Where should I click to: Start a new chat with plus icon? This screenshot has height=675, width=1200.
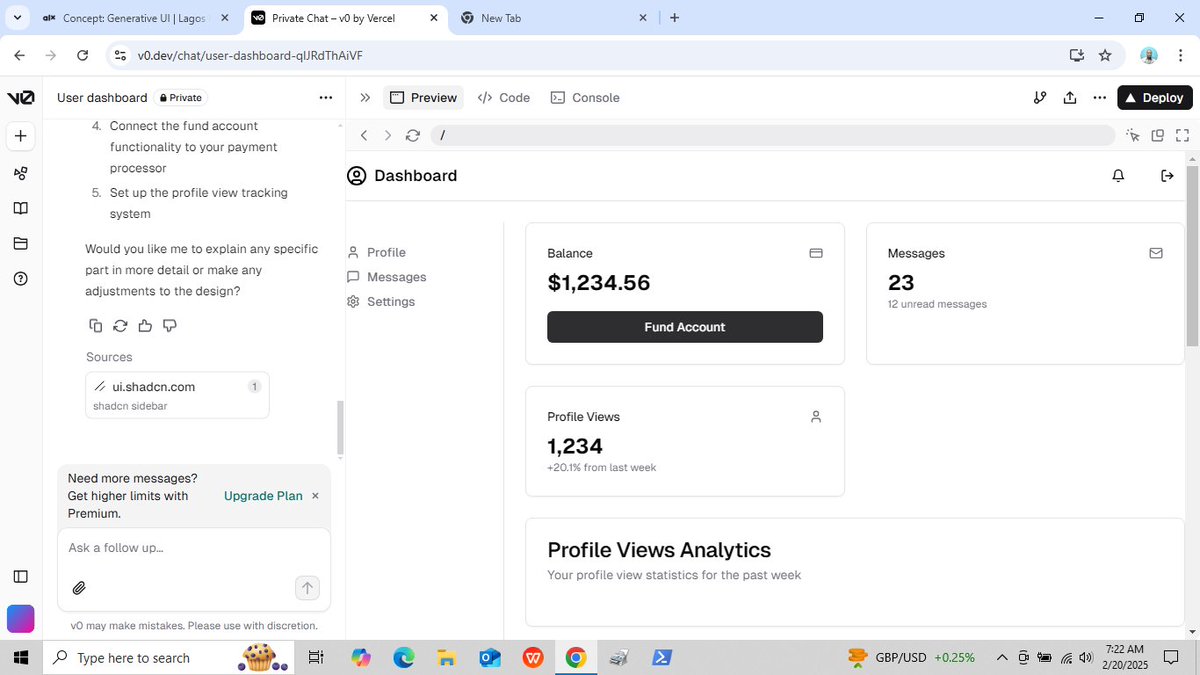tap(20, 135)
